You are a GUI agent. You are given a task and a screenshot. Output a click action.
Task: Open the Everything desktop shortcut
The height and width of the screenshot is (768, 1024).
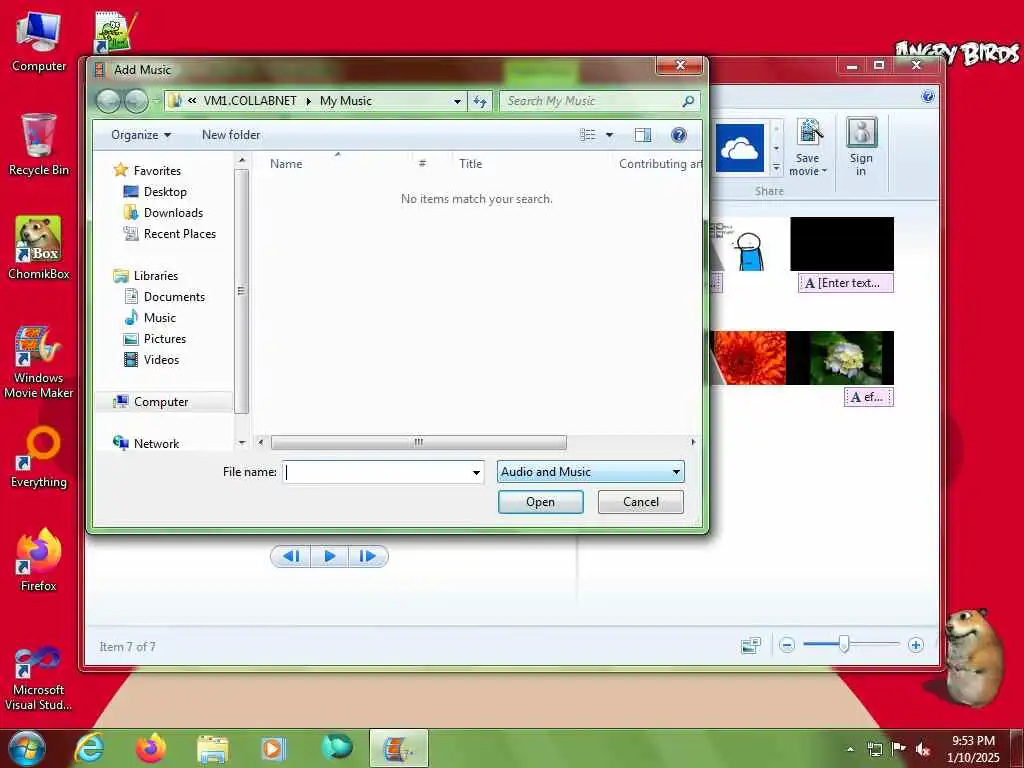click(x=39, y=457)
